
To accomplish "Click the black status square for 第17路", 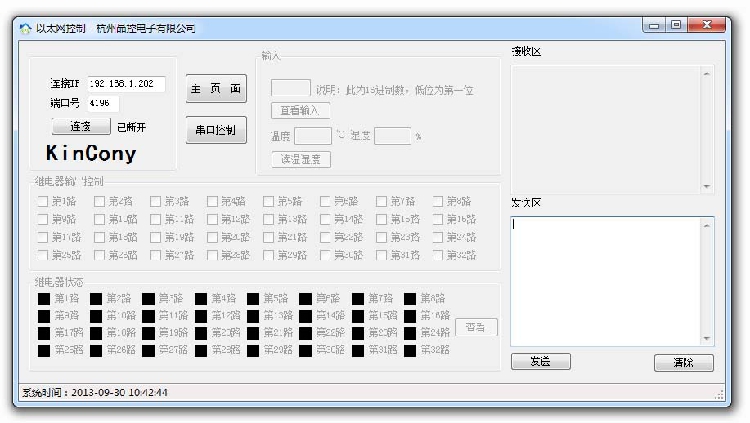I will pos(44,333).
